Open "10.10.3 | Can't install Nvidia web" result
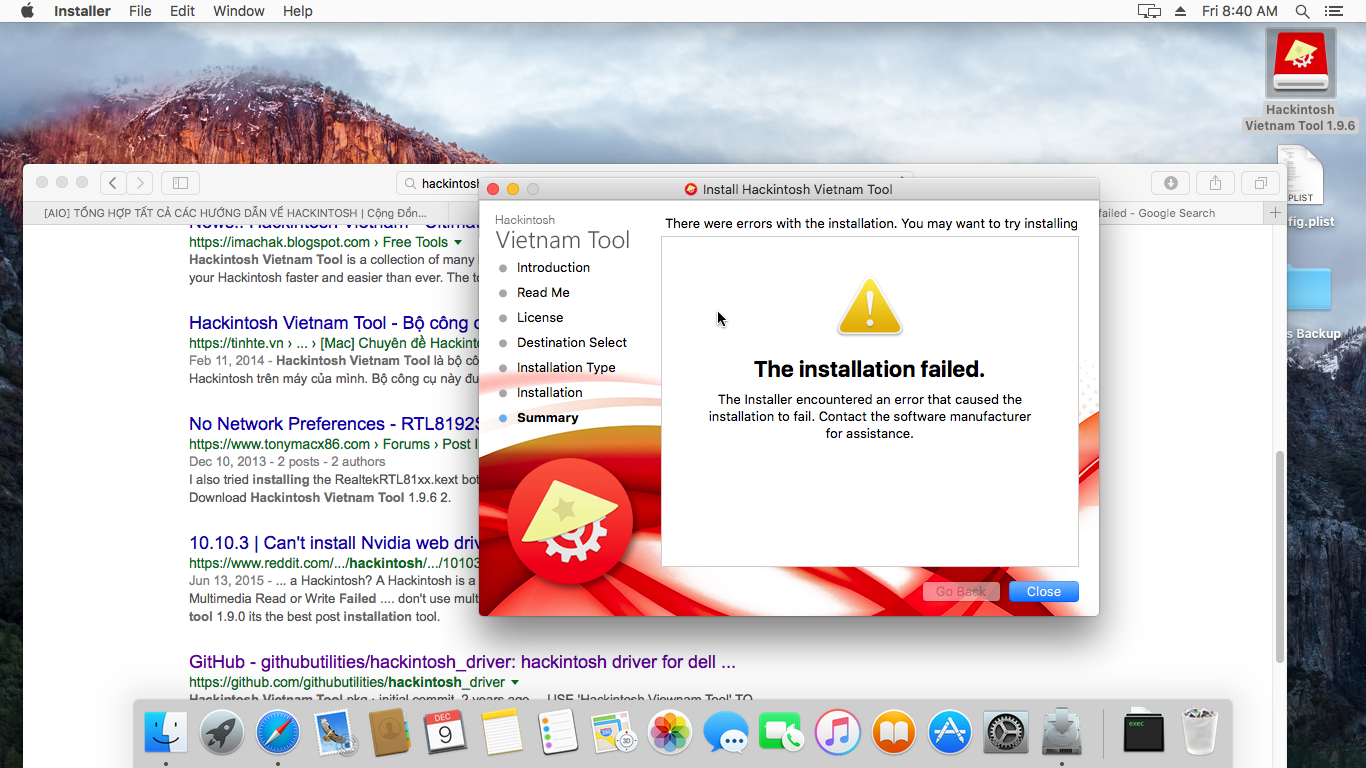The height and width of the screenshot is (768, 1366). [x=334, y=543]
